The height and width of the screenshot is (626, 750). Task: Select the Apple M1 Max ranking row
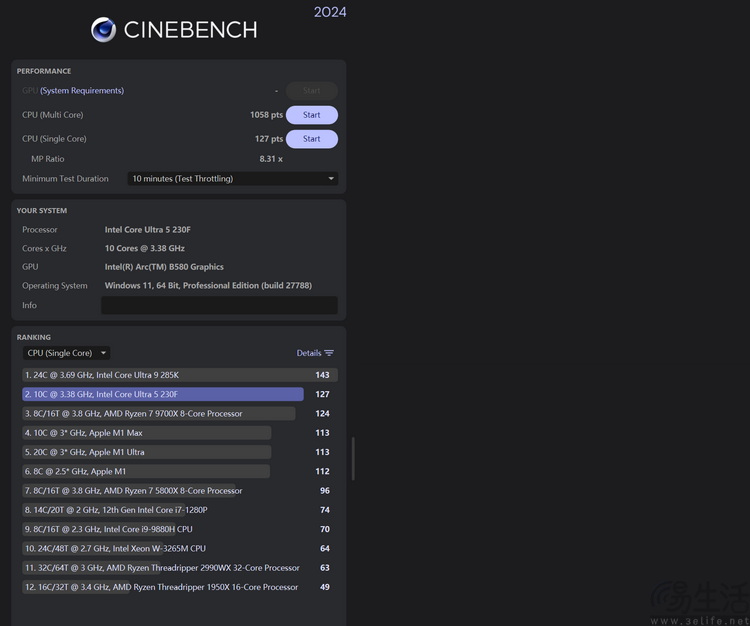coord(147,433)
